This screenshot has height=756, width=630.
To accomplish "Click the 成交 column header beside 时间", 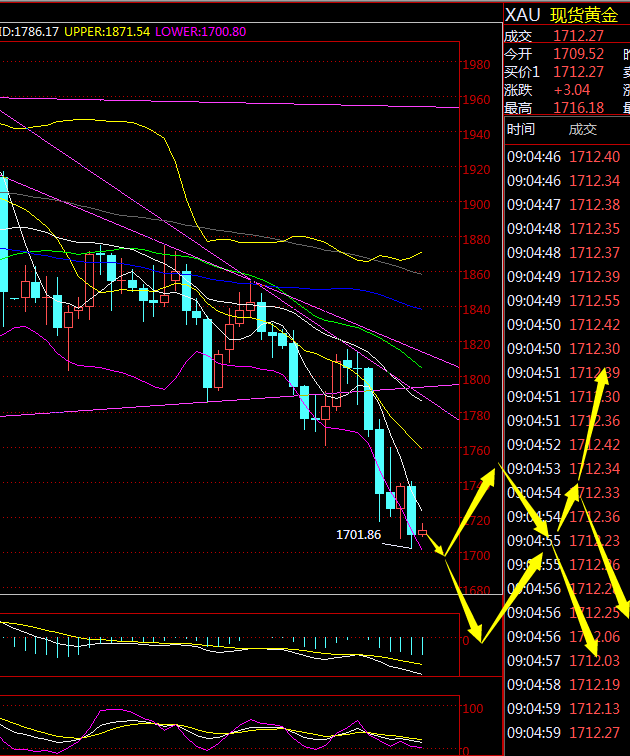I will point(582,129).
